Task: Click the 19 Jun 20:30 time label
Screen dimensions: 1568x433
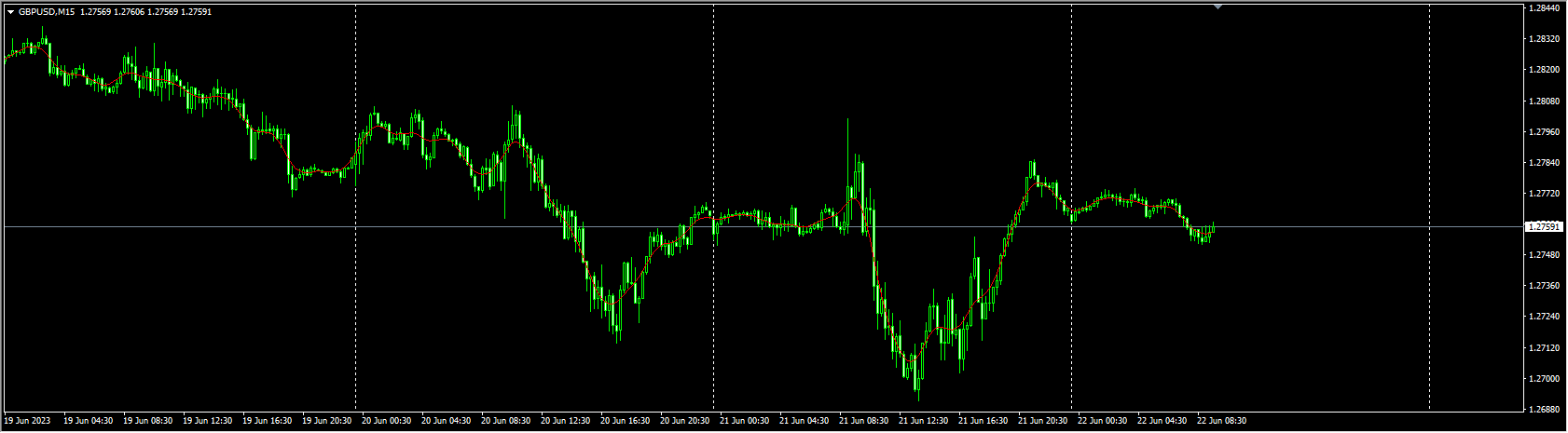Action: click(326, 421)
